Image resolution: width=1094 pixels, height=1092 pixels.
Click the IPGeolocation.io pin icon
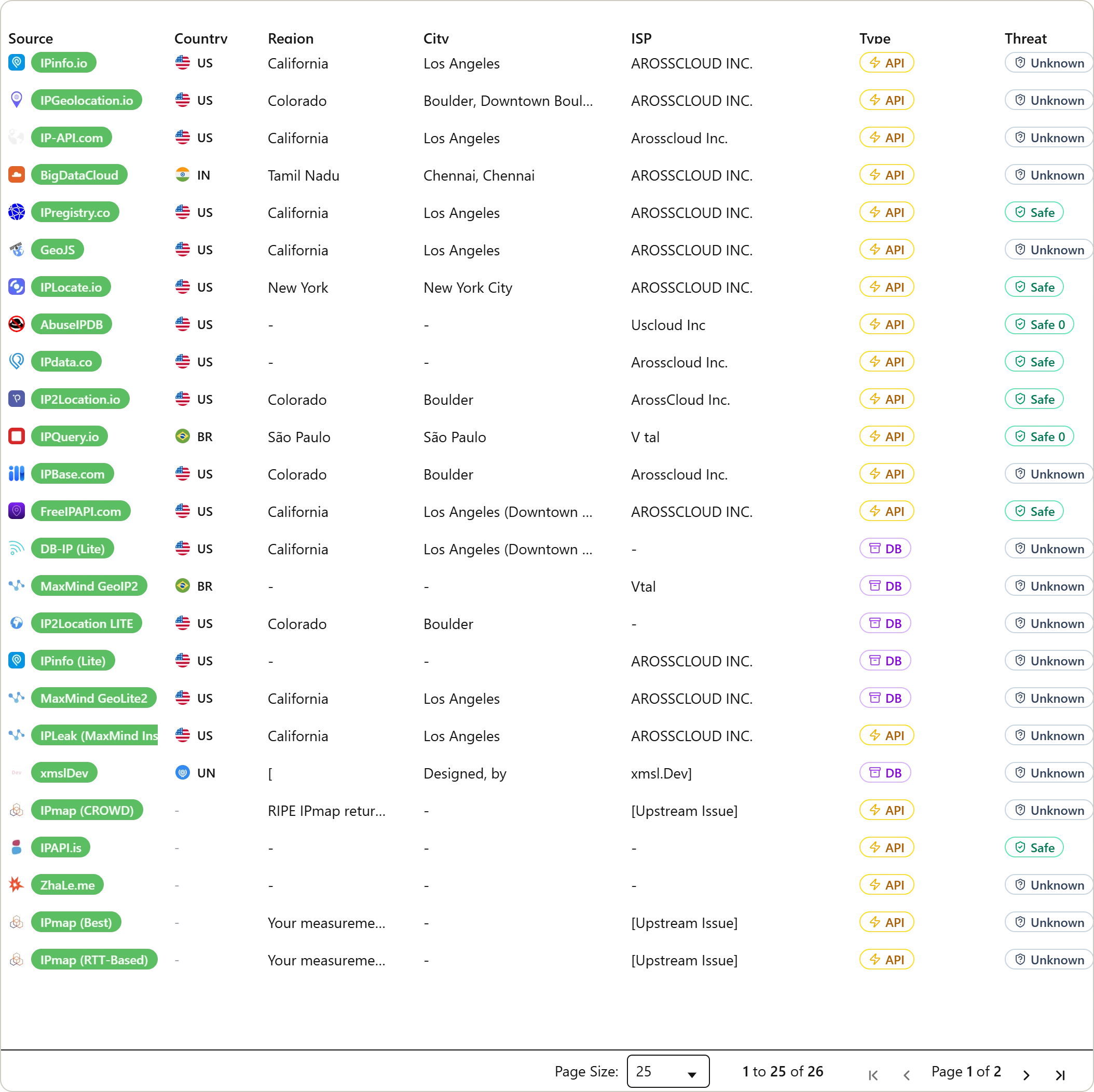click(17, 100)
